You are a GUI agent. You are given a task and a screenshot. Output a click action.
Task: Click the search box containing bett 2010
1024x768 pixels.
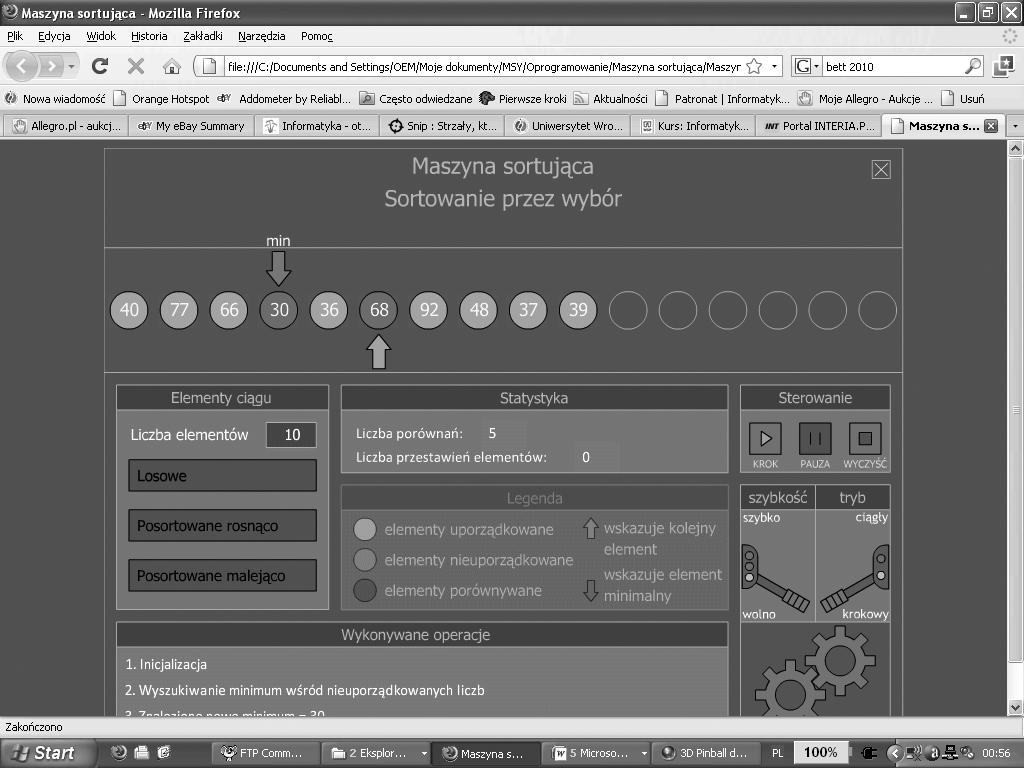pos(892,66)
